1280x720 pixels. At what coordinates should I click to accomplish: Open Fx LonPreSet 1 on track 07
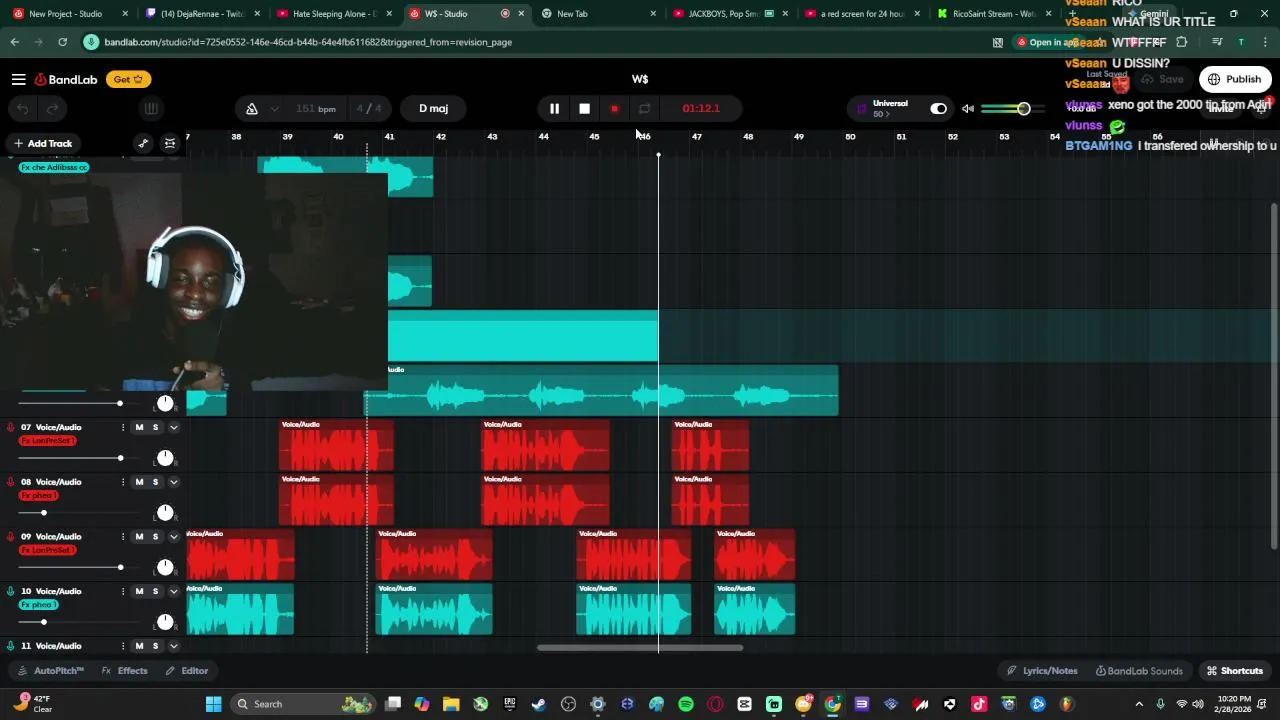pos(47,441)
